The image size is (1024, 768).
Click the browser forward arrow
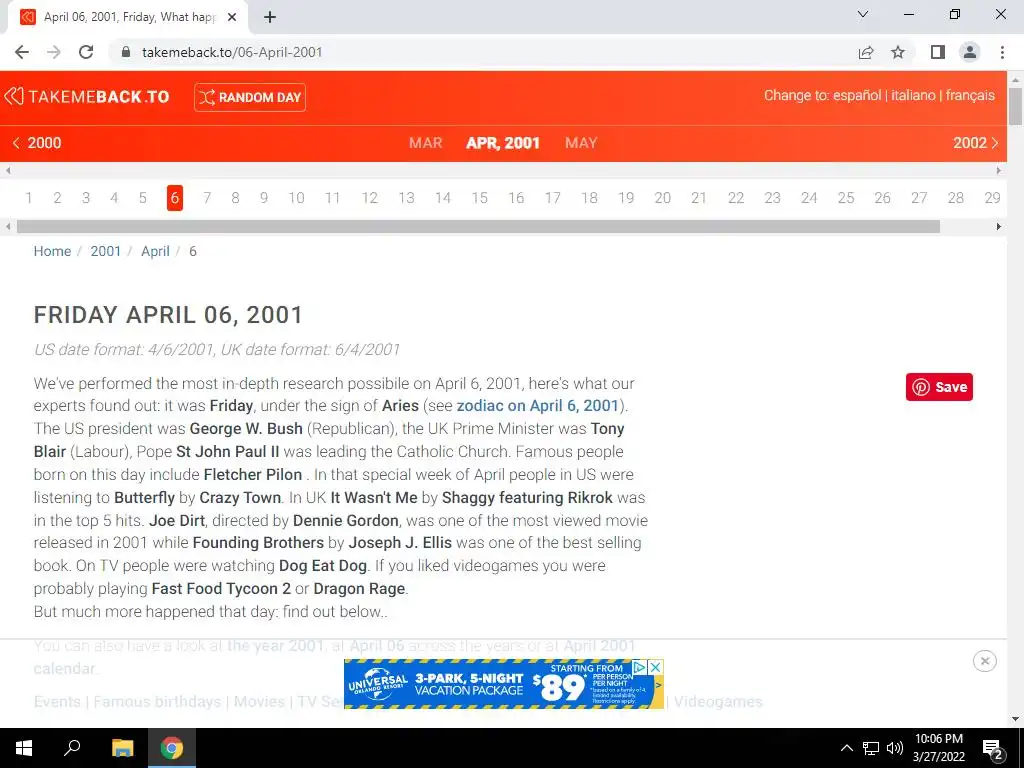[x=54, y=52]
